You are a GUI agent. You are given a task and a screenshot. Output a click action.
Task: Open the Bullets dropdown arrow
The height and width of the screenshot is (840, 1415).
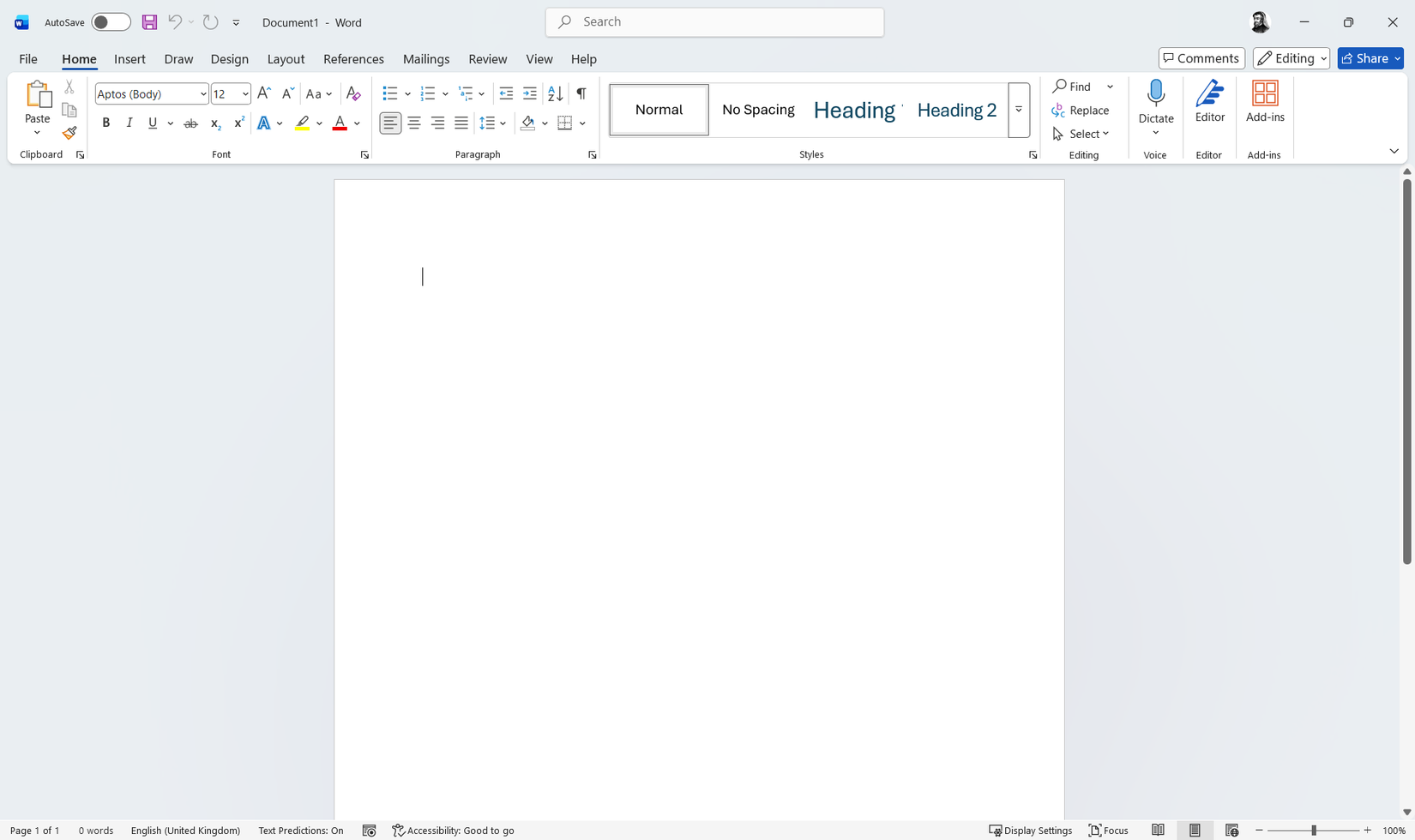pyautogui.click(x=407, y=93)
